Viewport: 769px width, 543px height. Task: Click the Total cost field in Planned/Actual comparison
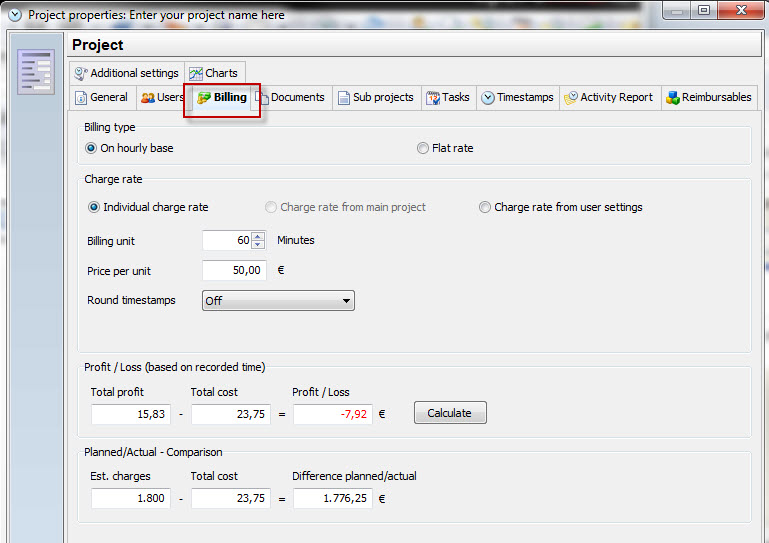click(x=231, y=498)
